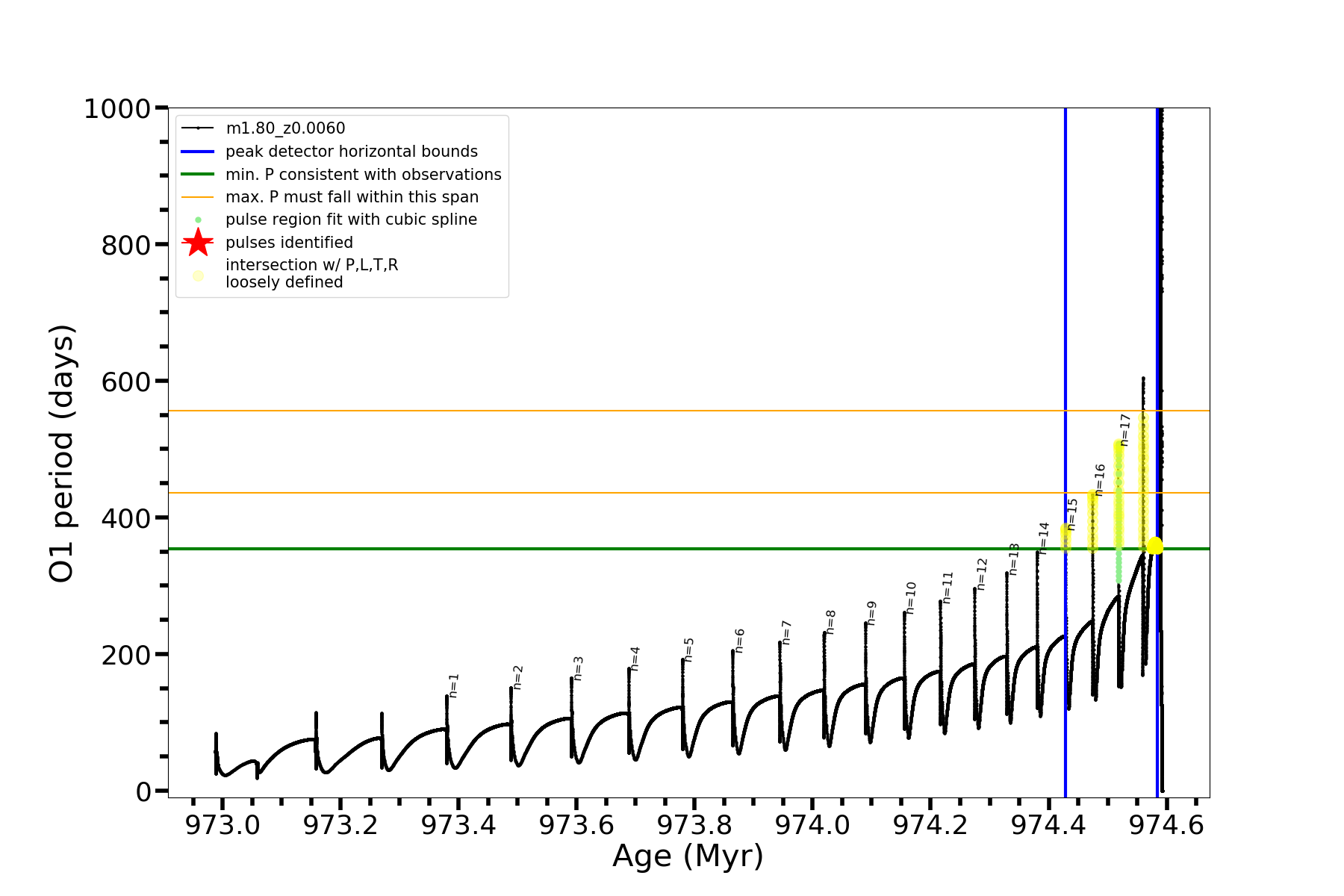Screen dimensions: 1344x896
Task: Click the orange line swatch in legend
Action: [198, 197]
